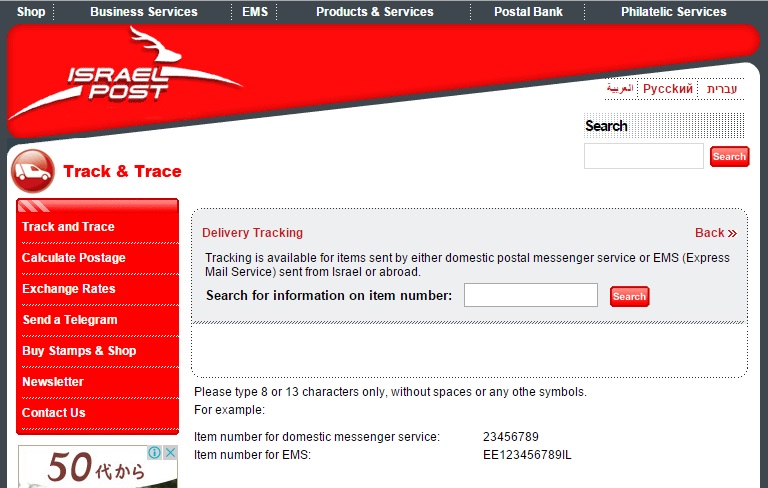Click the Delivery Tracking heading
Image resolution: width=768 pixels, height=488 pixels.
tap(252, 233)
